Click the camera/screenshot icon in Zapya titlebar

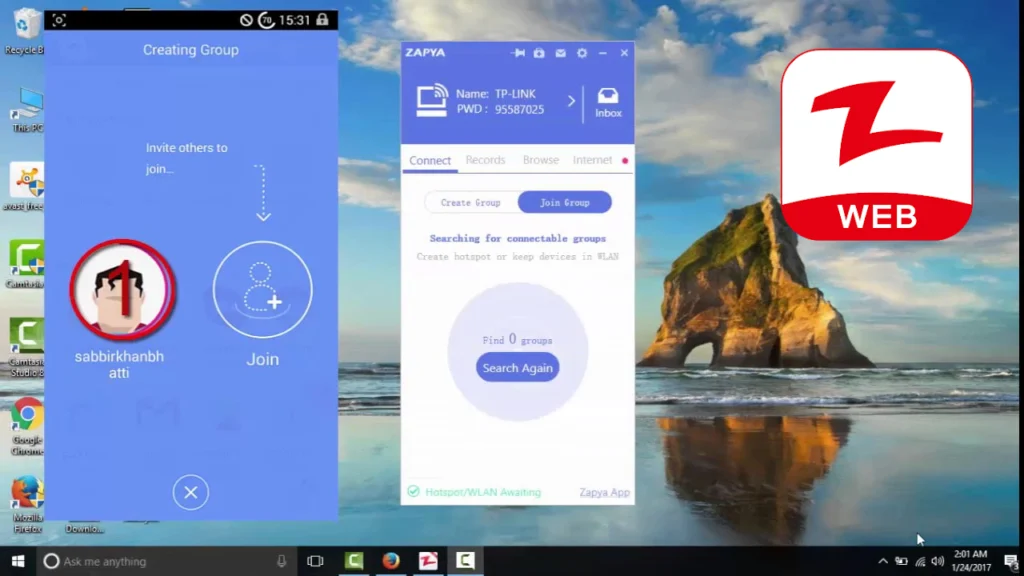tap(539, 53)
